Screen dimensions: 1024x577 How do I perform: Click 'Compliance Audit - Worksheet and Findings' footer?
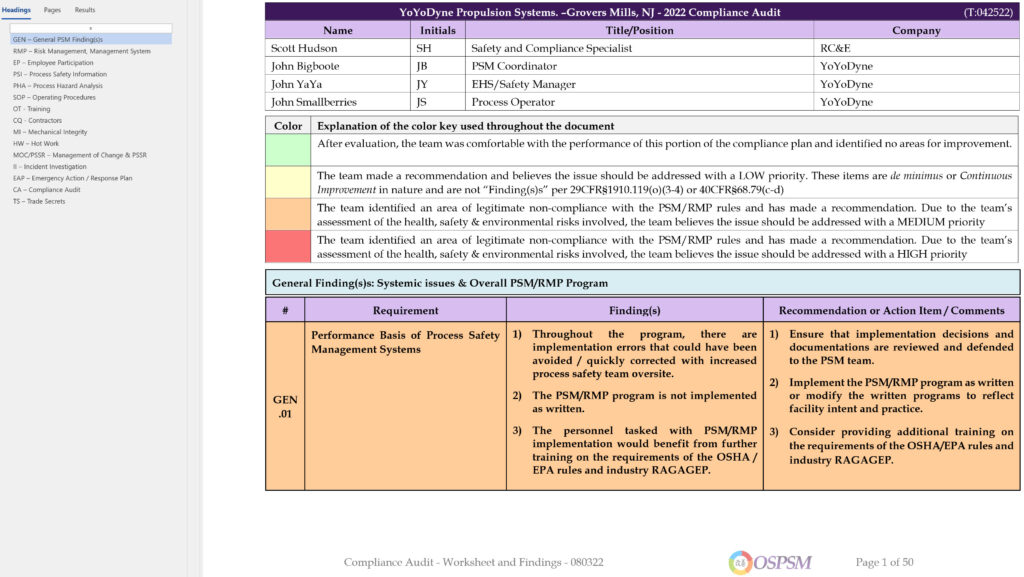coord(473,562)
